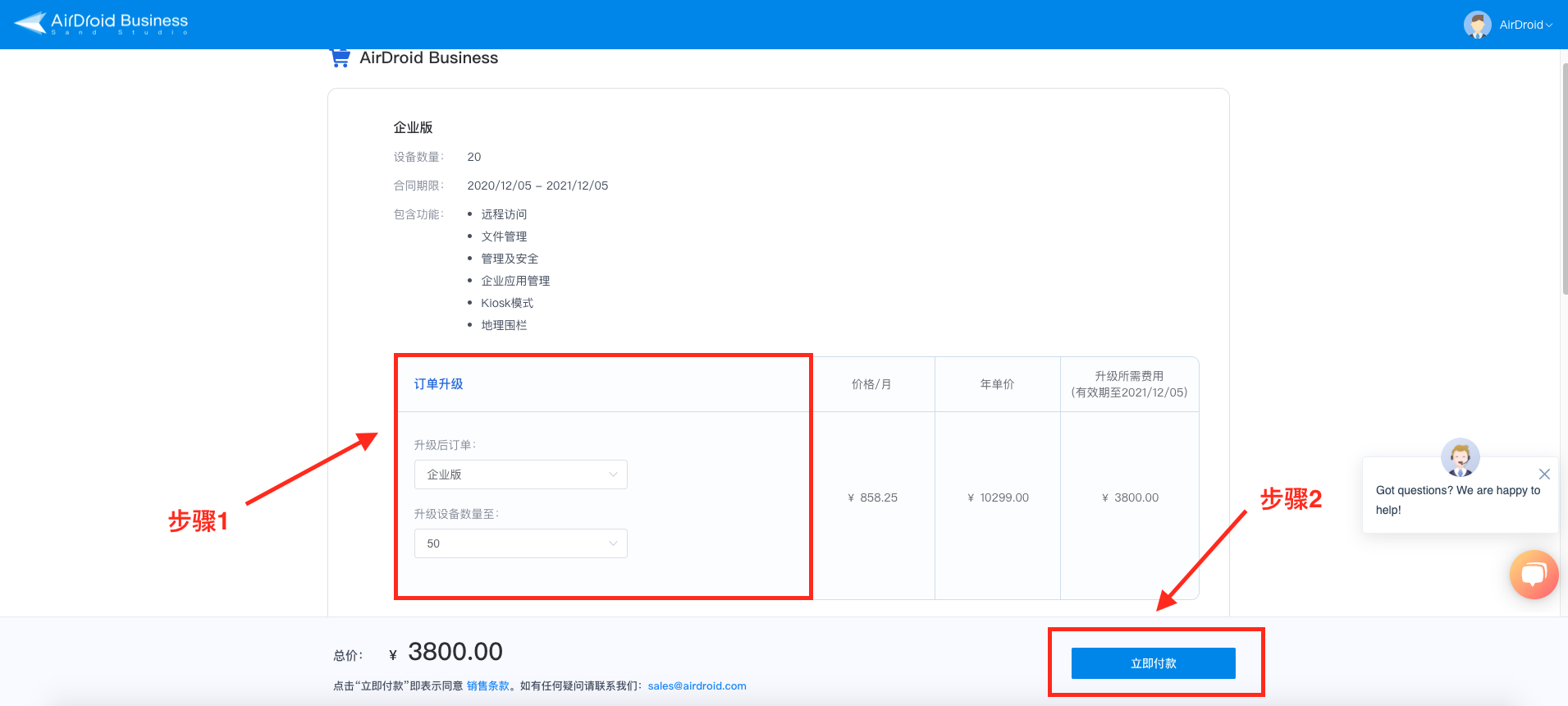Open the orange live chat bubble

(1534, 574)
